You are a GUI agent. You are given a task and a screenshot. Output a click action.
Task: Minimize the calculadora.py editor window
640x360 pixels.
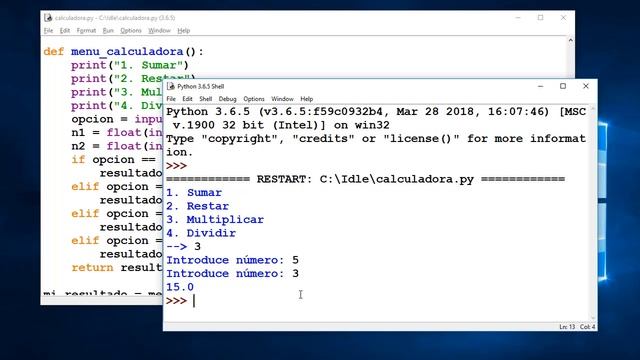pyautogui.click(x=518, y=18)
